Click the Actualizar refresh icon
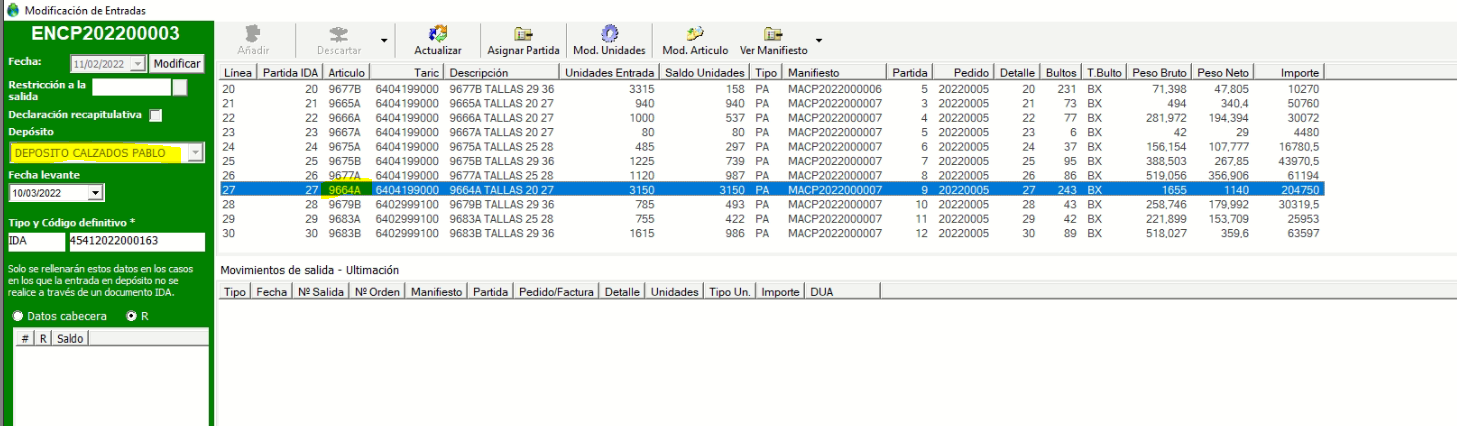 [x=437, y=34]
